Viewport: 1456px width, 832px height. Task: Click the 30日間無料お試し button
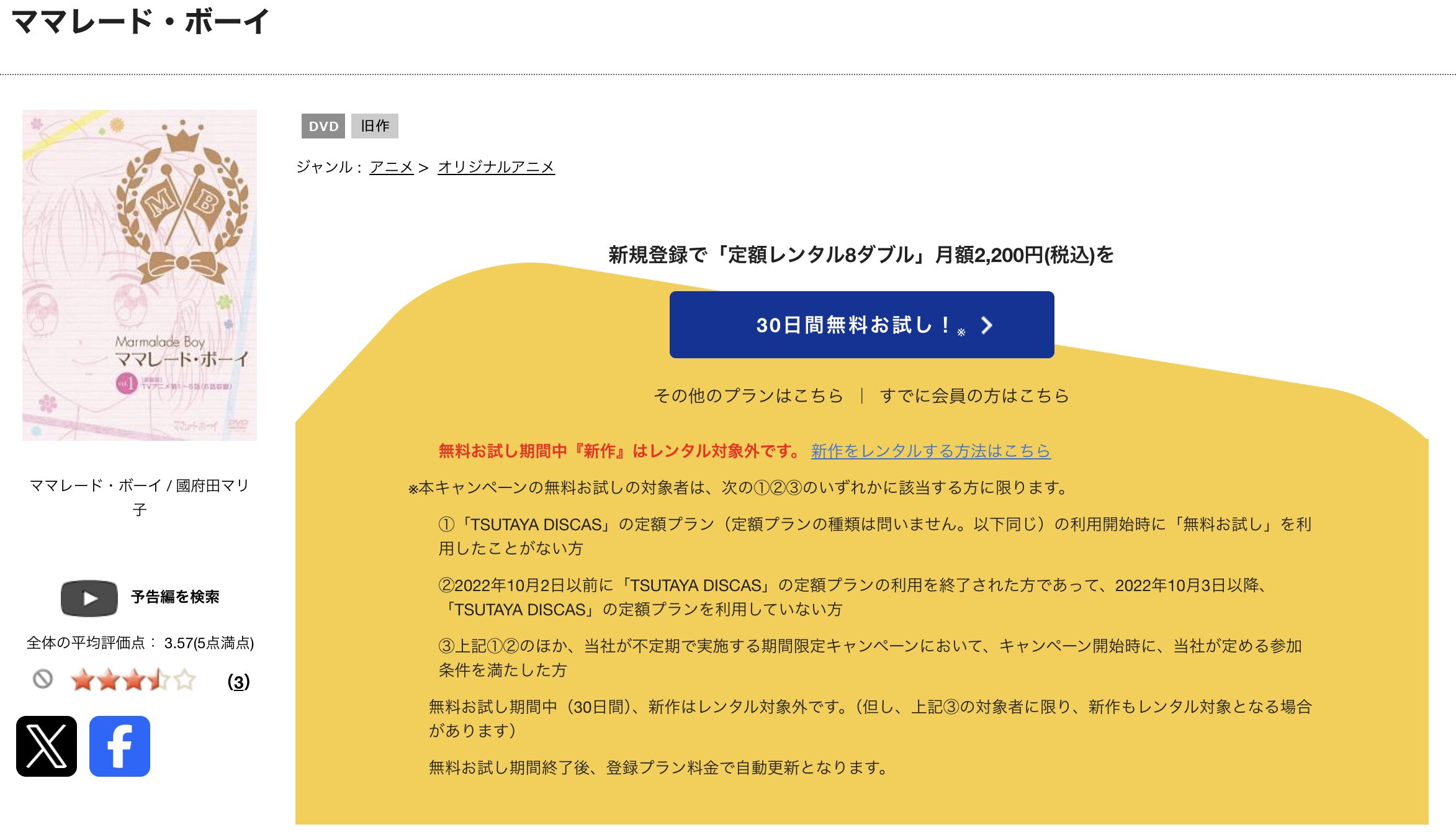click(x=861, y=325)
